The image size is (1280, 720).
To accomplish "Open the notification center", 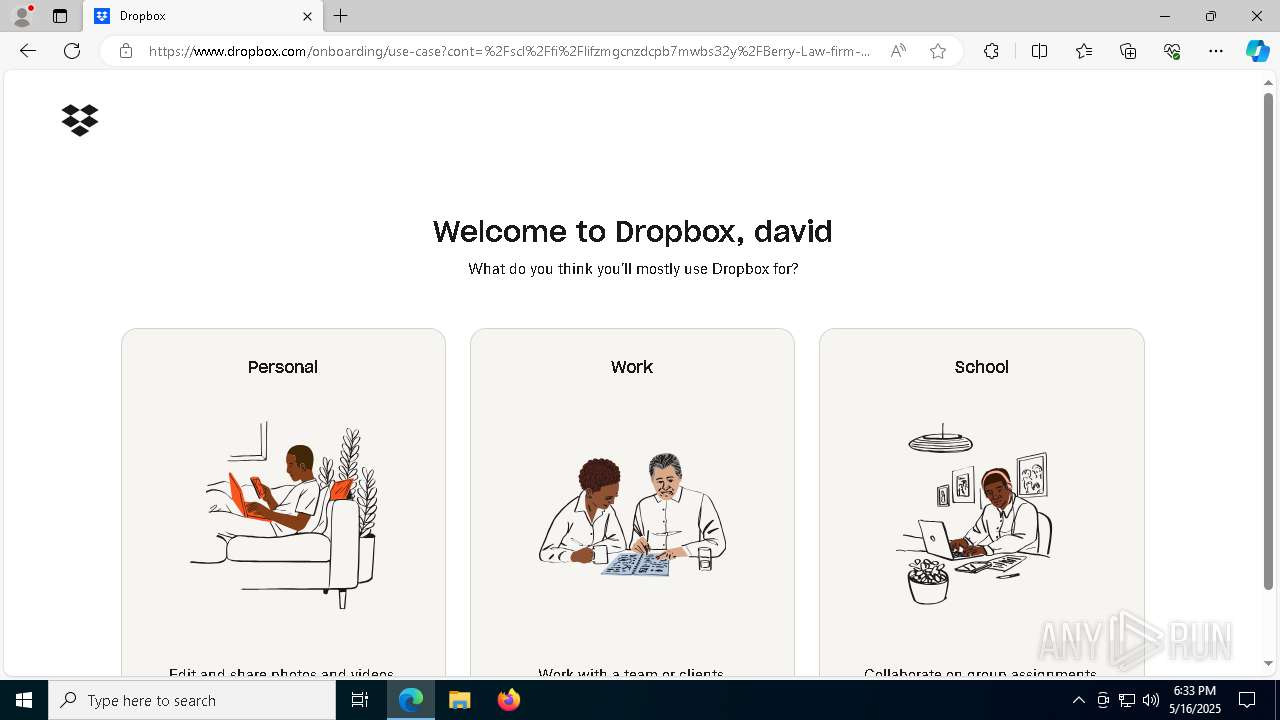I will tap(1247, 700).
